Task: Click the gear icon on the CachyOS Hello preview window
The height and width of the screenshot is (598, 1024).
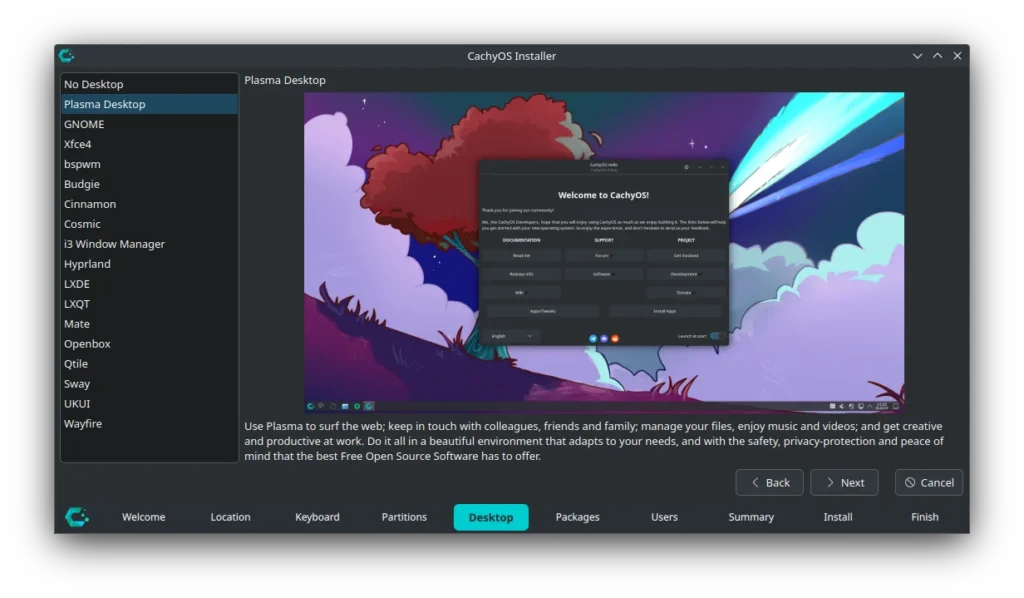Action: click(686, 168)
